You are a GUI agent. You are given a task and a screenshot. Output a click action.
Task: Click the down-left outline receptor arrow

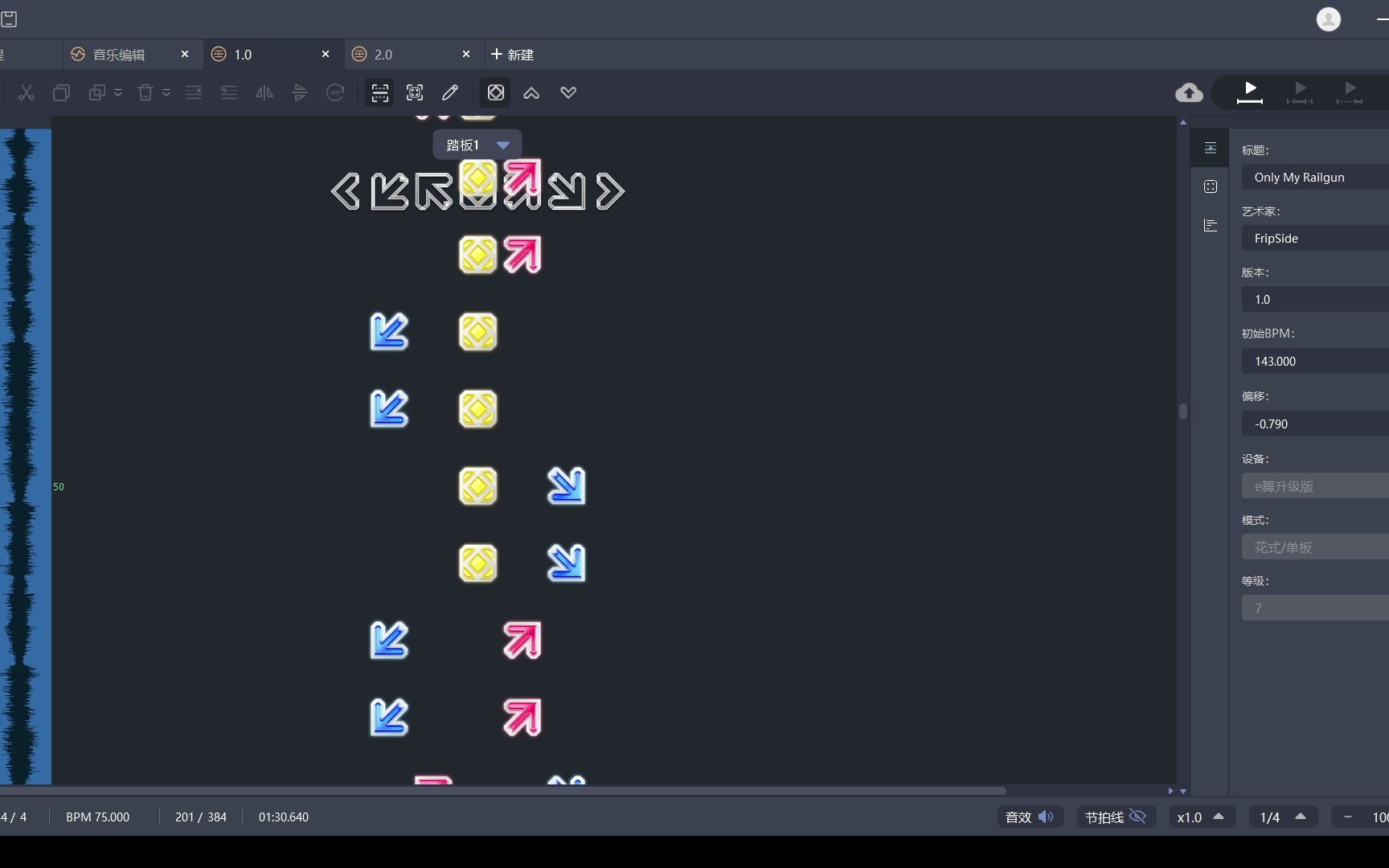pyautogui.click(x=390, y=192)
